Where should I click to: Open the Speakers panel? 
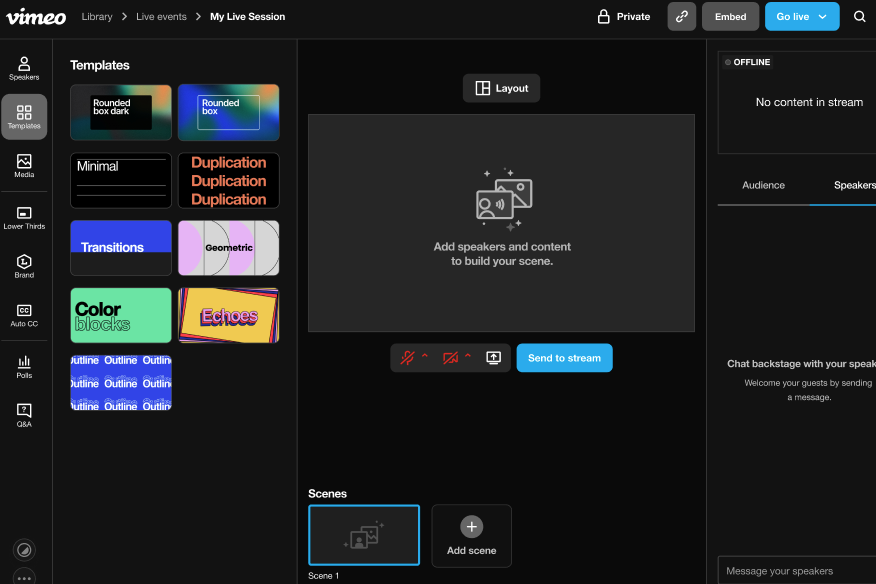point(24,65)
